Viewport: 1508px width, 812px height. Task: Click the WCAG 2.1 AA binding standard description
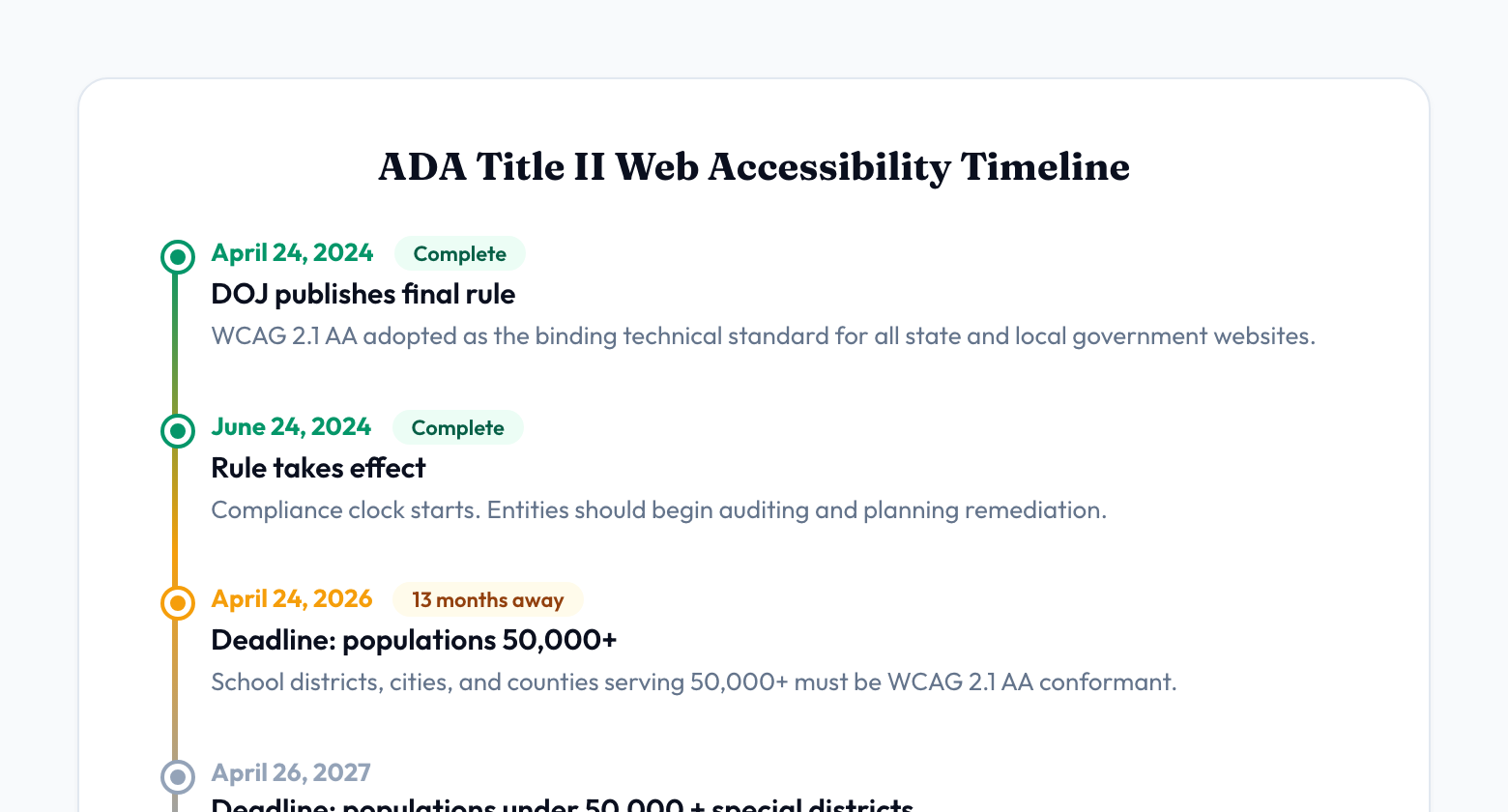pos(763,336)
